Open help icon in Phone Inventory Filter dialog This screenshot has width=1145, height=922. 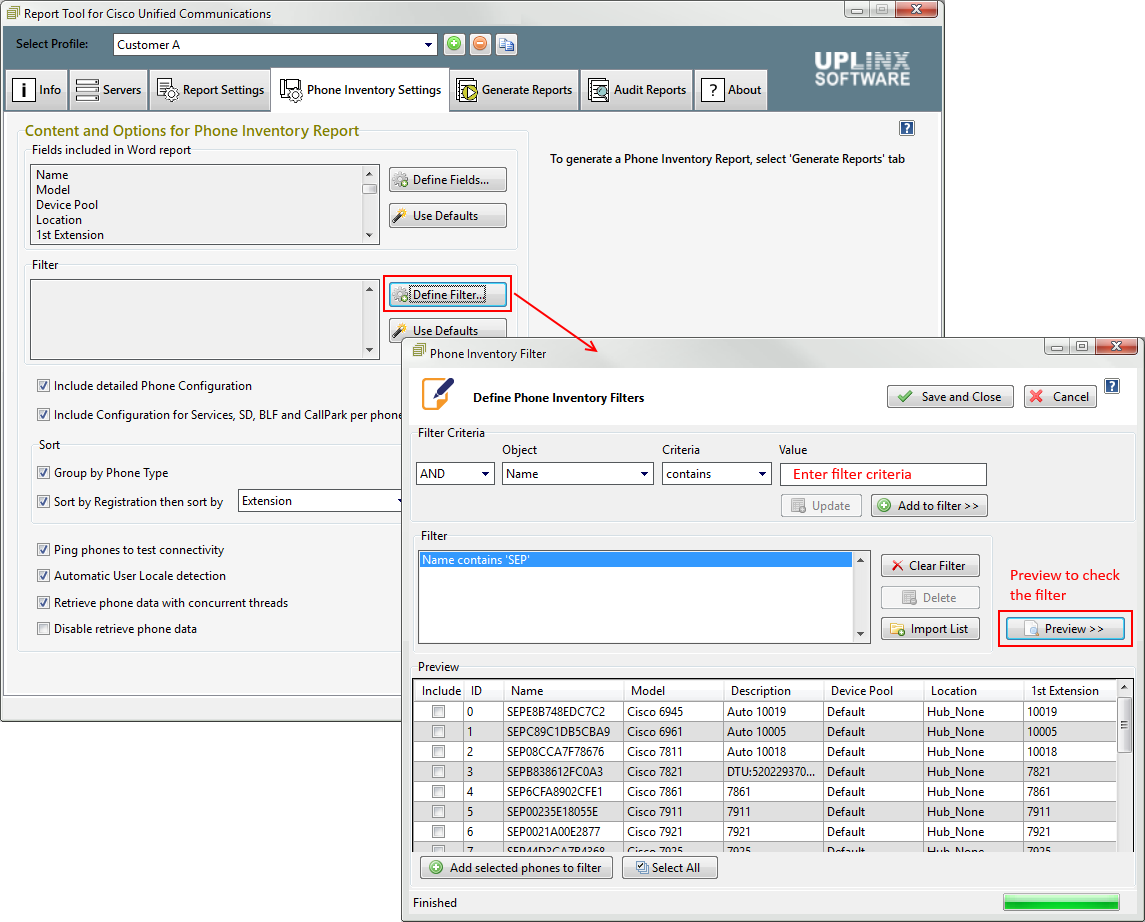click(x=1111, y=386)
